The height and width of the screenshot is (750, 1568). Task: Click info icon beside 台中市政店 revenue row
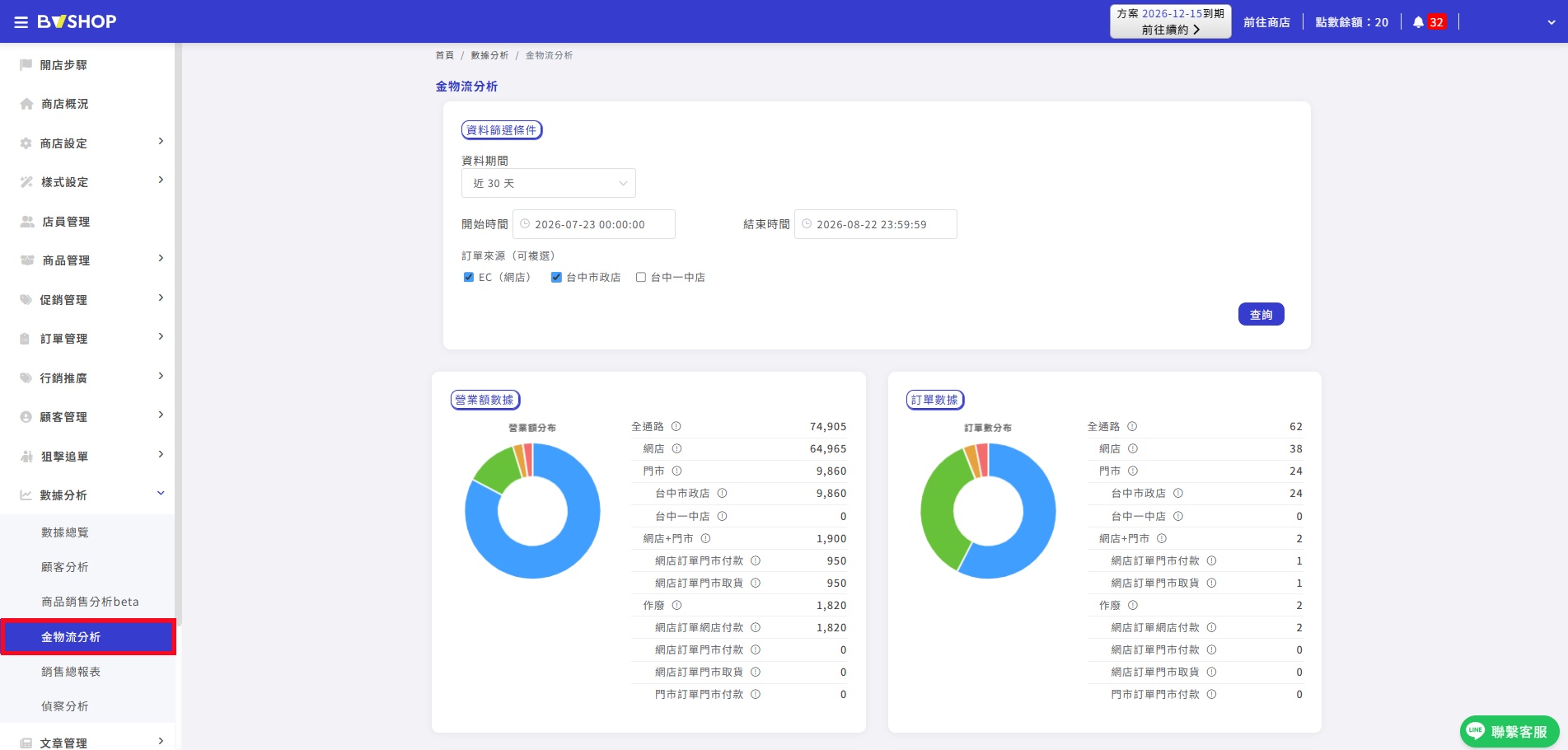coord(722,494)
